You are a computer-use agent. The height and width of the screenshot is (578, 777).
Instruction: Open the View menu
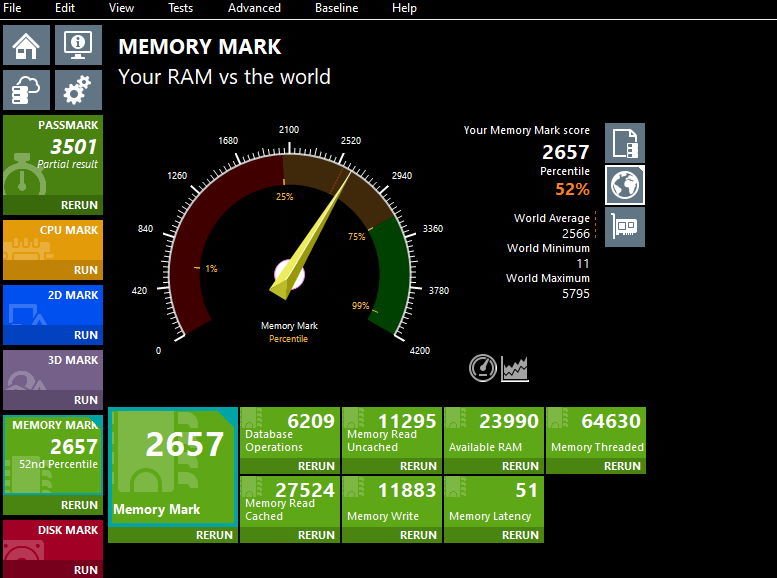(121, 8)
